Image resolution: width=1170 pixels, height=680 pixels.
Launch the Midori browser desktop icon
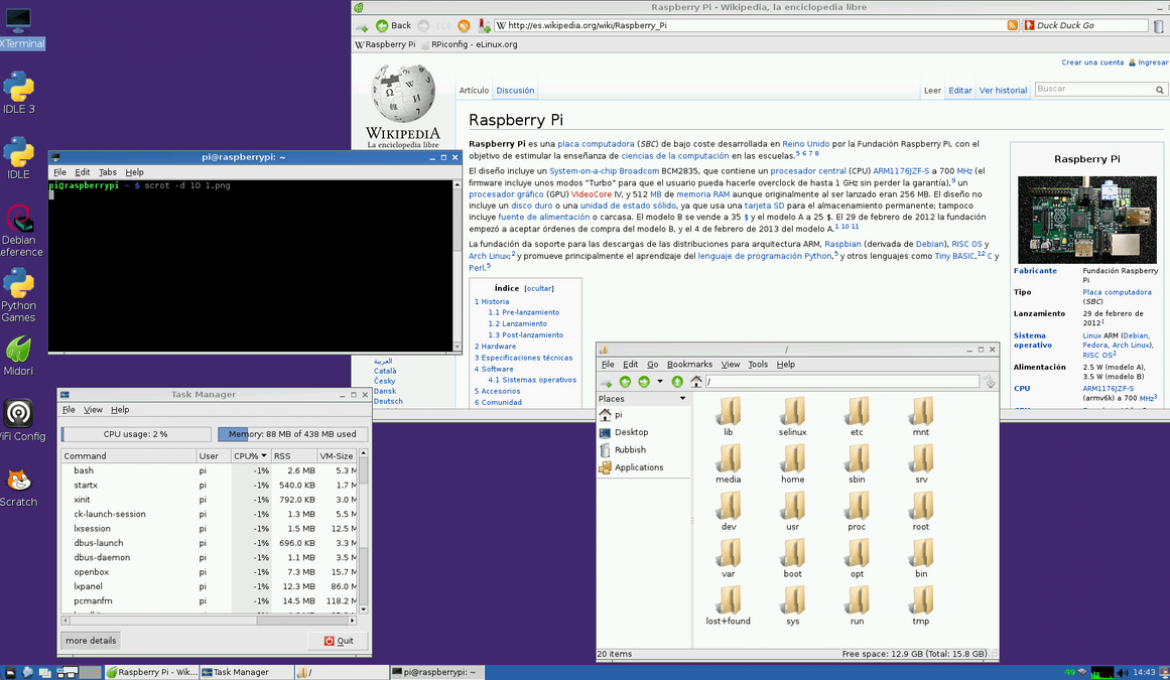coord(18,355)
